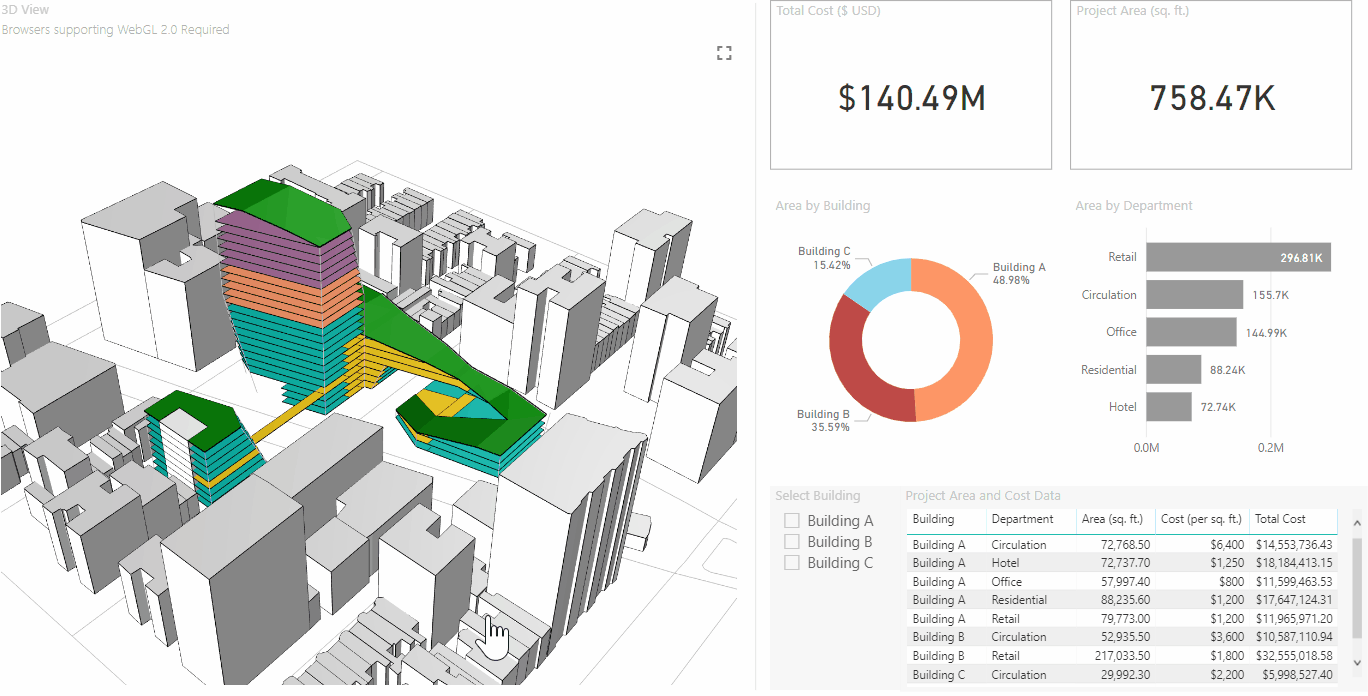Select the Retail bar in department chart

click(x=1238, y=257)
